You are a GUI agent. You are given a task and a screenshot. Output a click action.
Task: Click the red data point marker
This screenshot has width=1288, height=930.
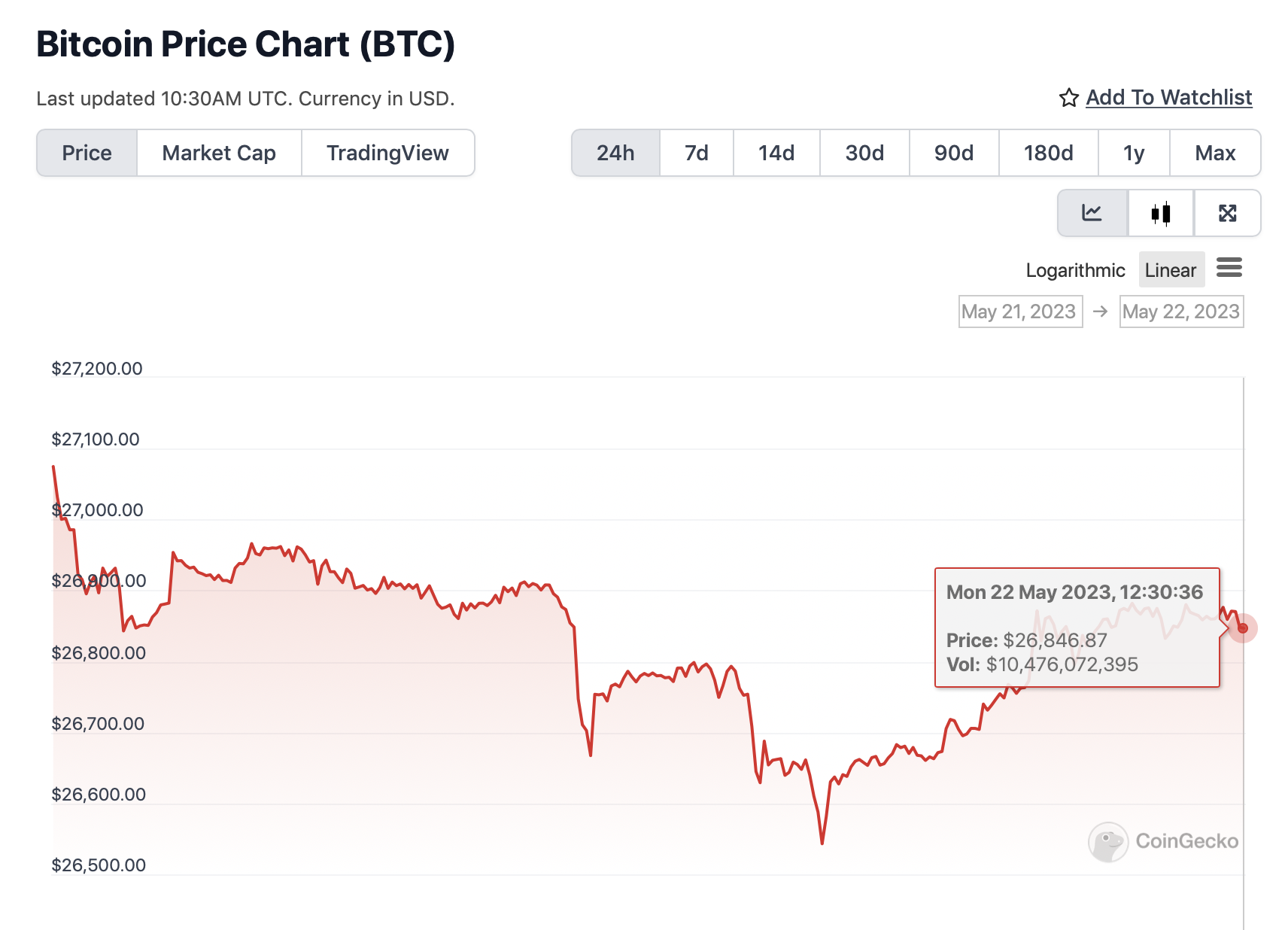click(1242, 628)
